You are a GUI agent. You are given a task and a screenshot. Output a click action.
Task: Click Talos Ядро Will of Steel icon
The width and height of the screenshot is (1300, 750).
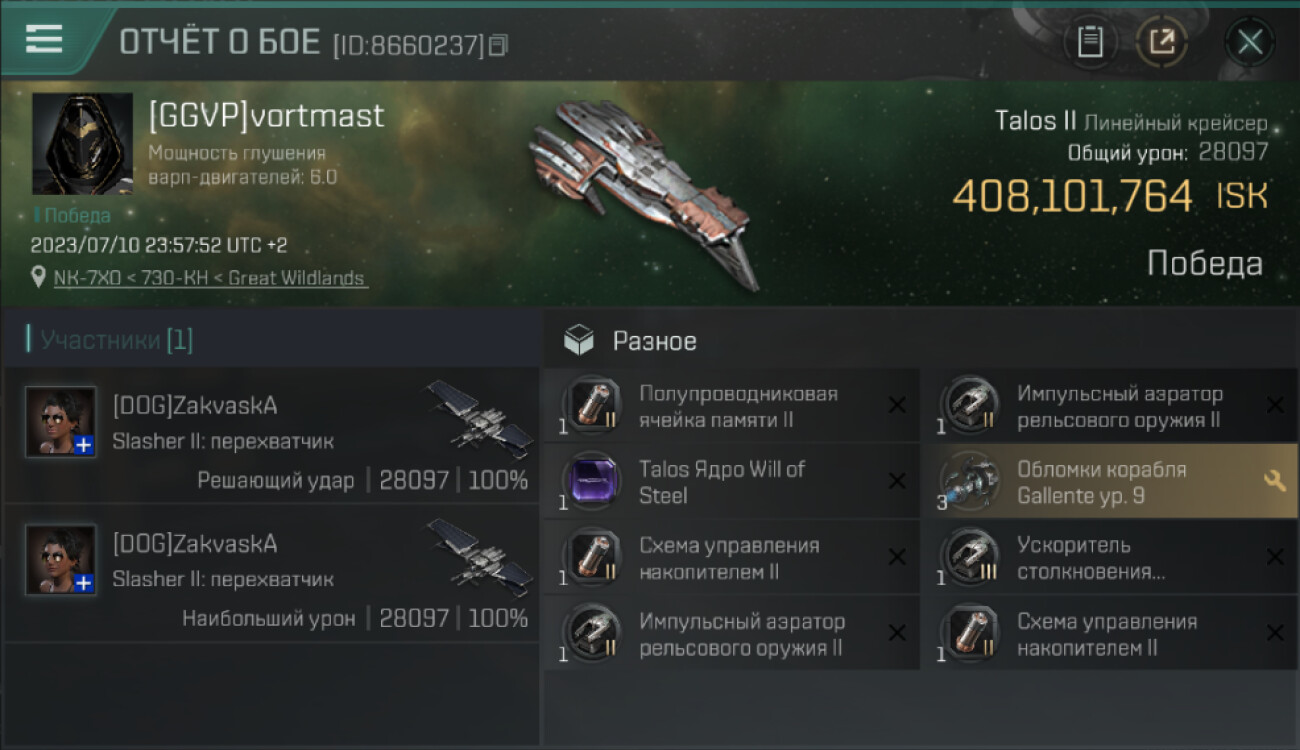[x=592, y=482]
